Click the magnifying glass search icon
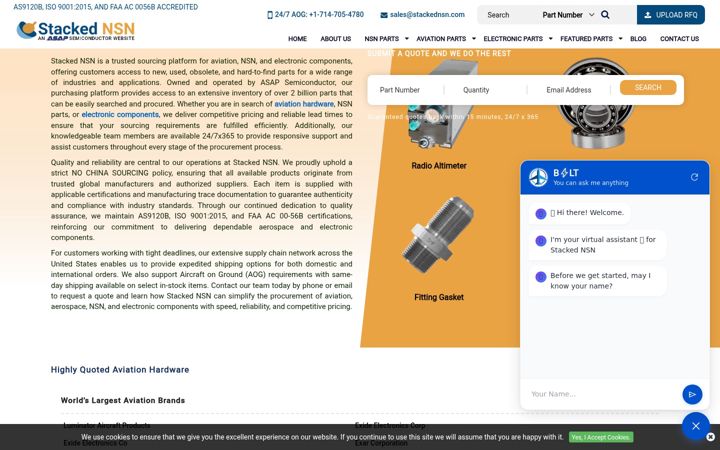This screenshot has height=450, width=720. coord(605,15)
